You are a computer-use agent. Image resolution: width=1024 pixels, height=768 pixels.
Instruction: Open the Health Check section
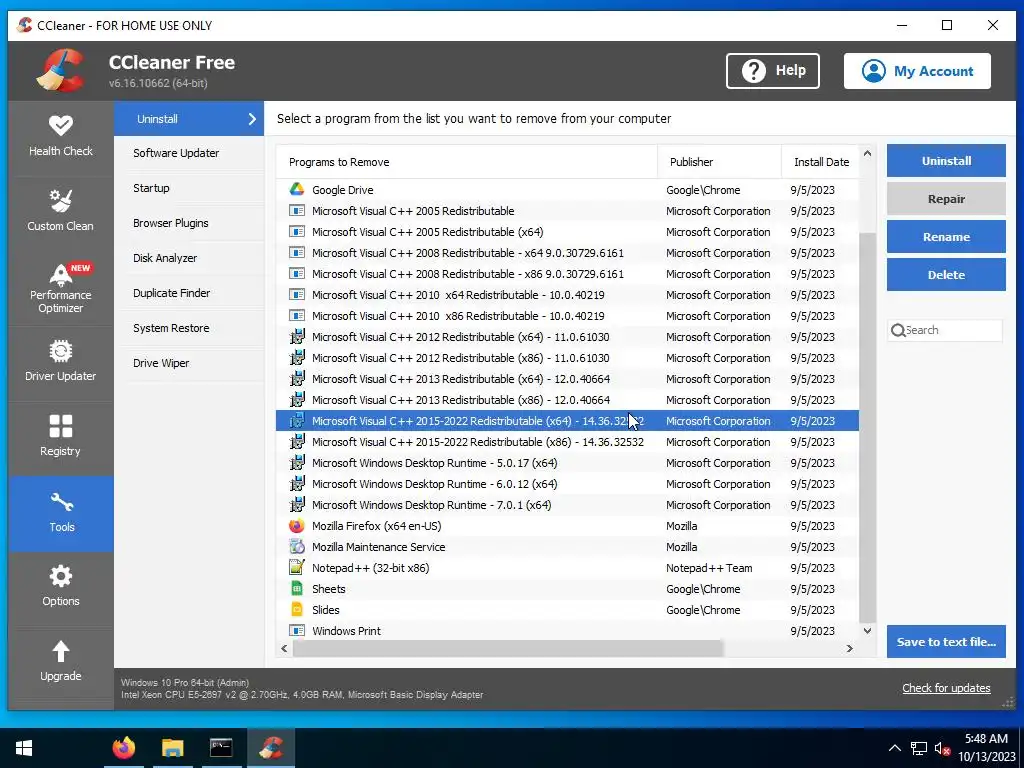point(61,138)
